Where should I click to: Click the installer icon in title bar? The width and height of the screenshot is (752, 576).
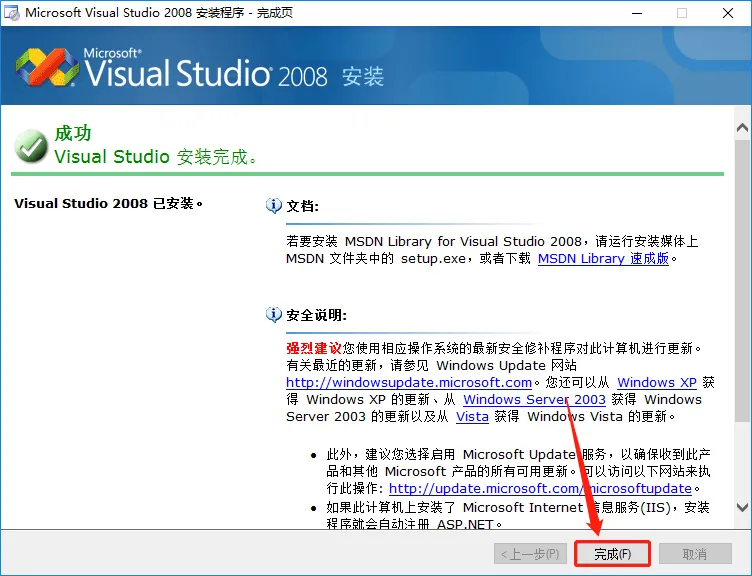[x=12, y=13]
